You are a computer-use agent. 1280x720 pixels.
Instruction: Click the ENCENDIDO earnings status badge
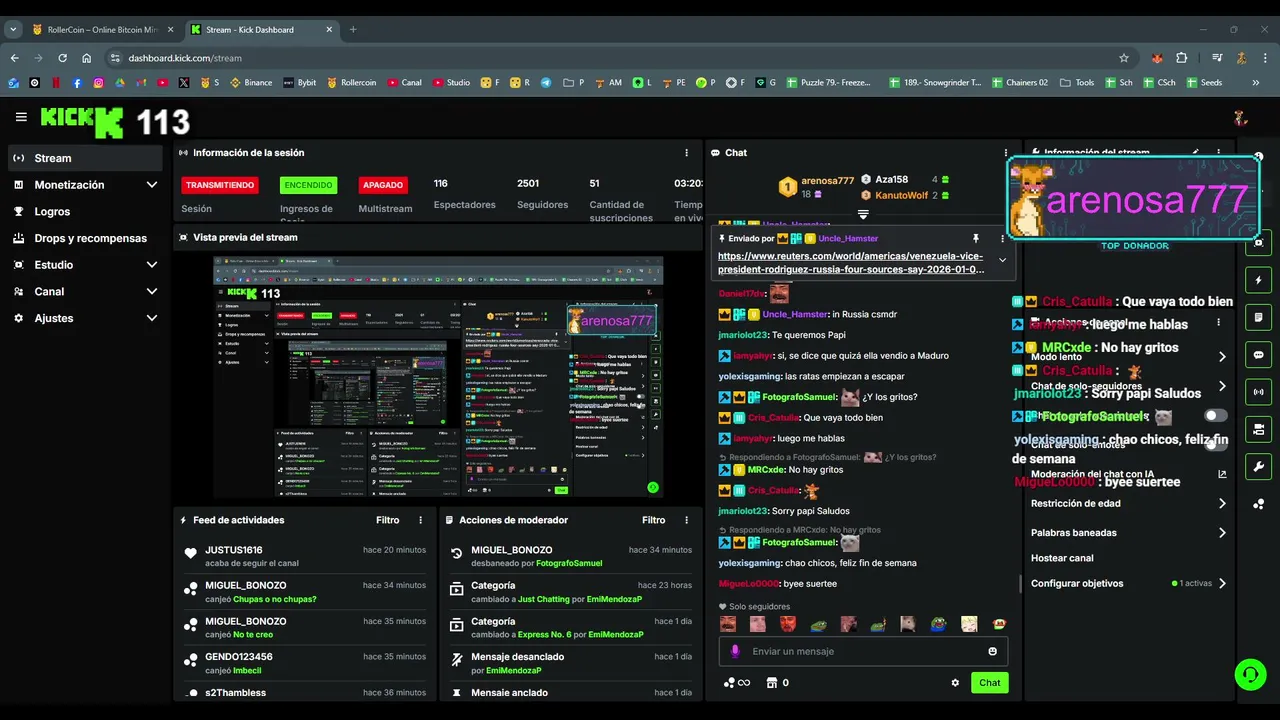tap(308, 185)
